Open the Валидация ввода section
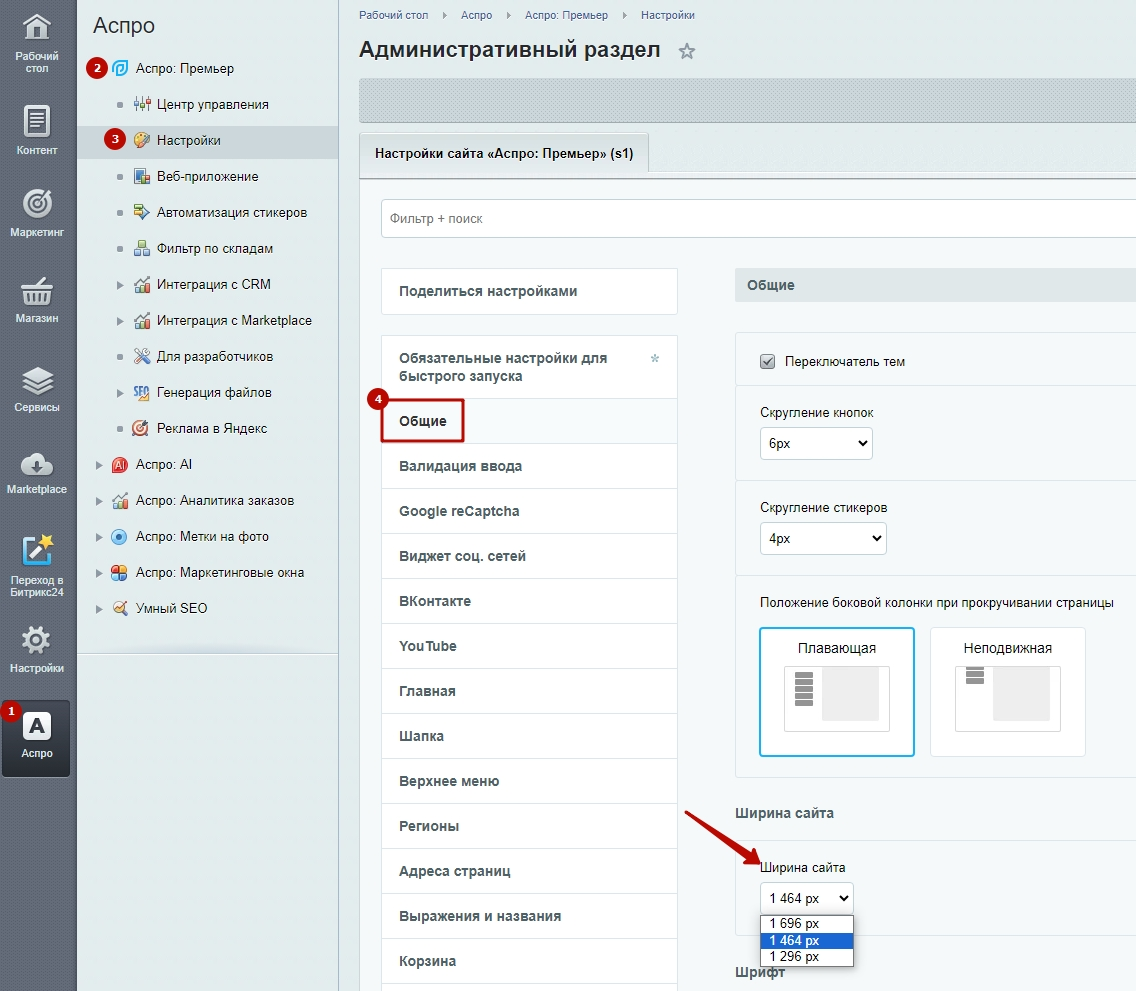 point(530,466)
